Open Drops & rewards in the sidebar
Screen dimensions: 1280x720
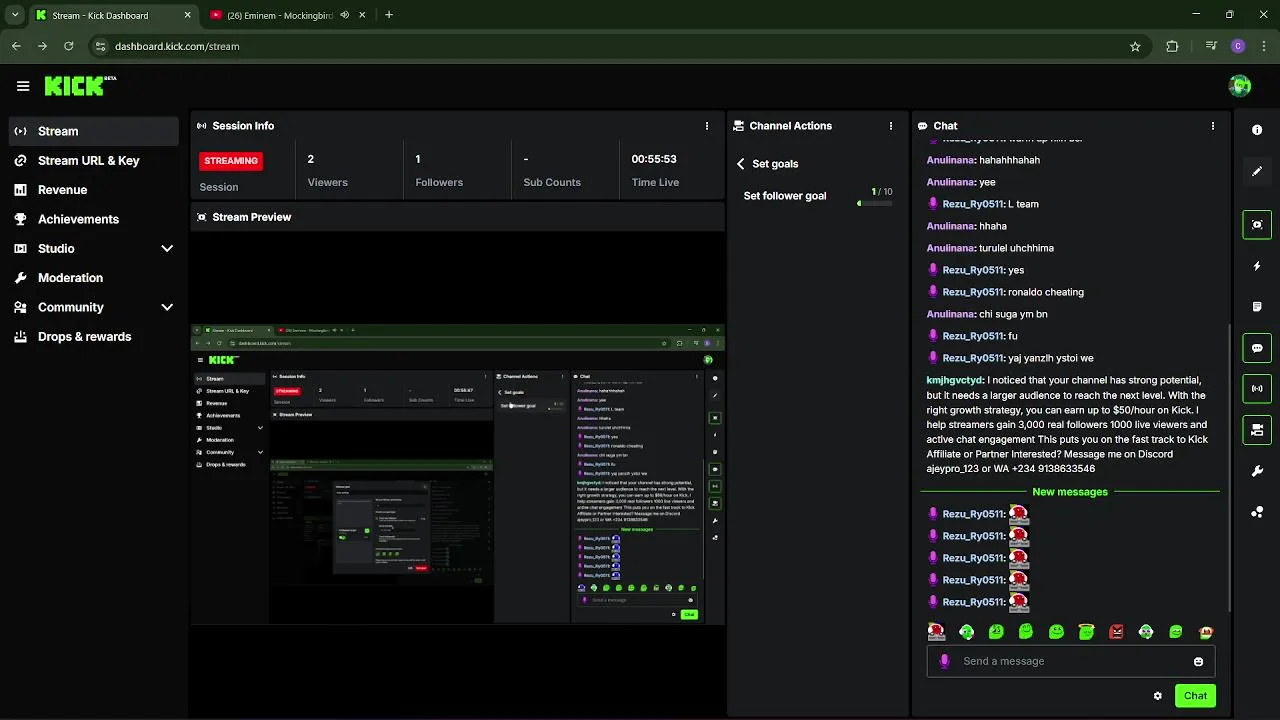pyautogui.click(x=95, y=337)
